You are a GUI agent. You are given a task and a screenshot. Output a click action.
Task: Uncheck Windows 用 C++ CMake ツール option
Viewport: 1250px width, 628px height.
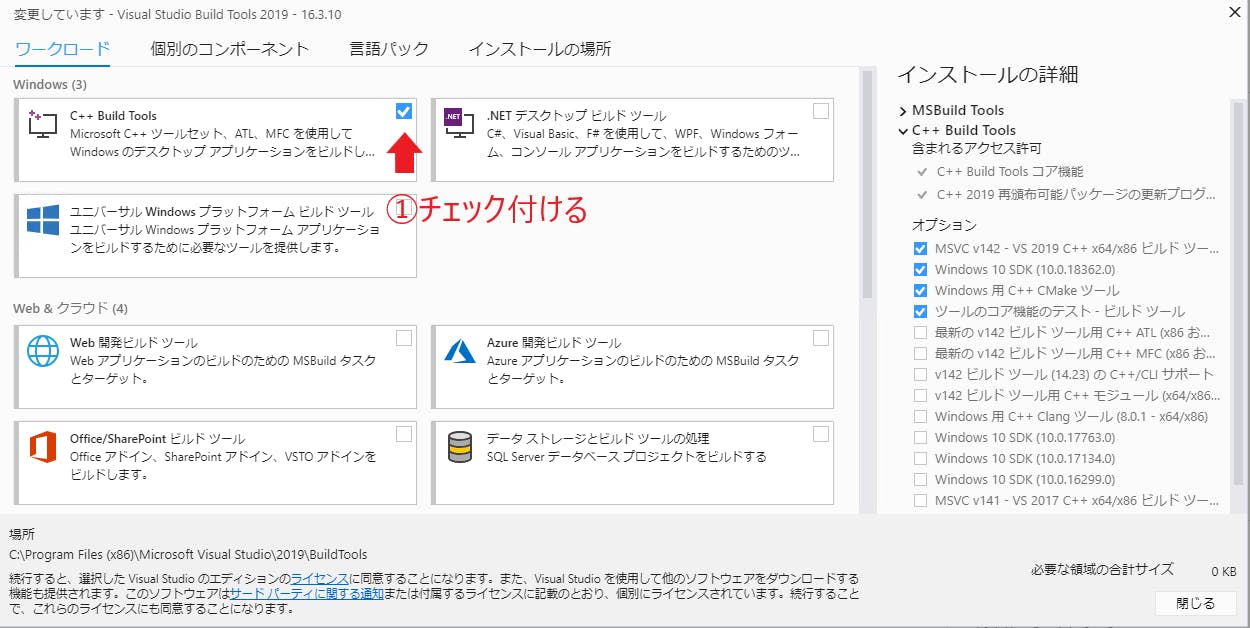tap(920, 290)
